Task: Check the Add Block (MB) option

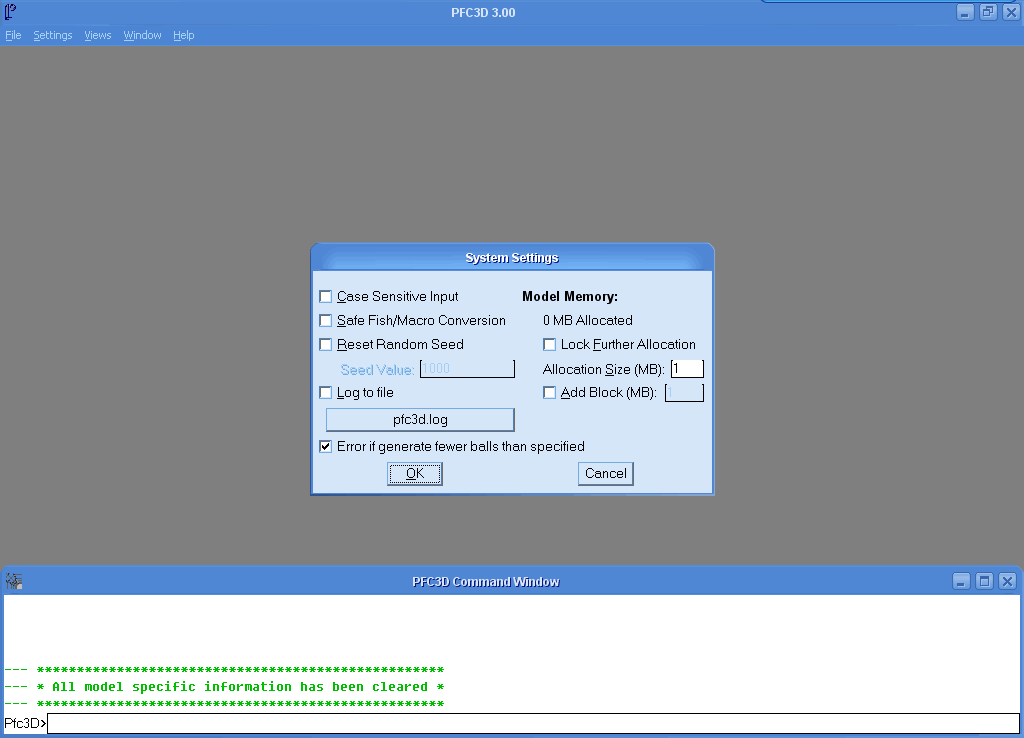Action: 549,393
